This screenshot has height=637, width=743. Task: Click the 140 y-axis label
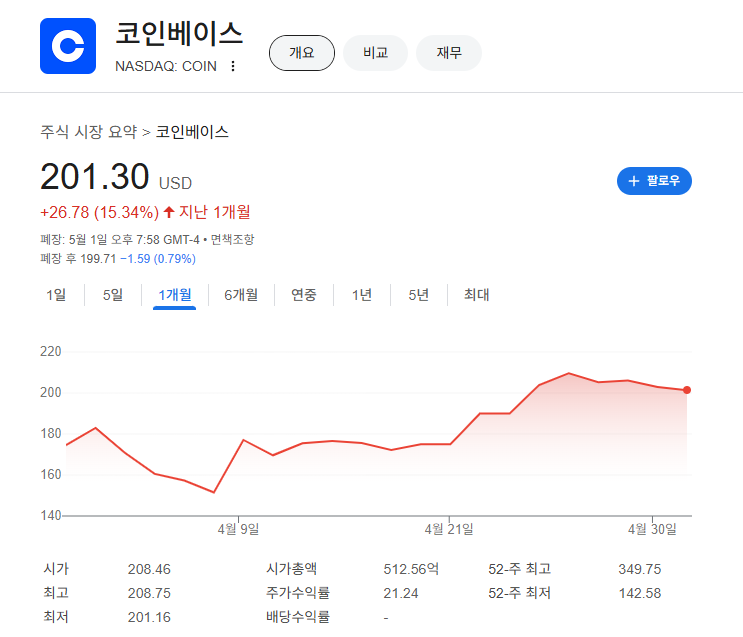[51, 515]
